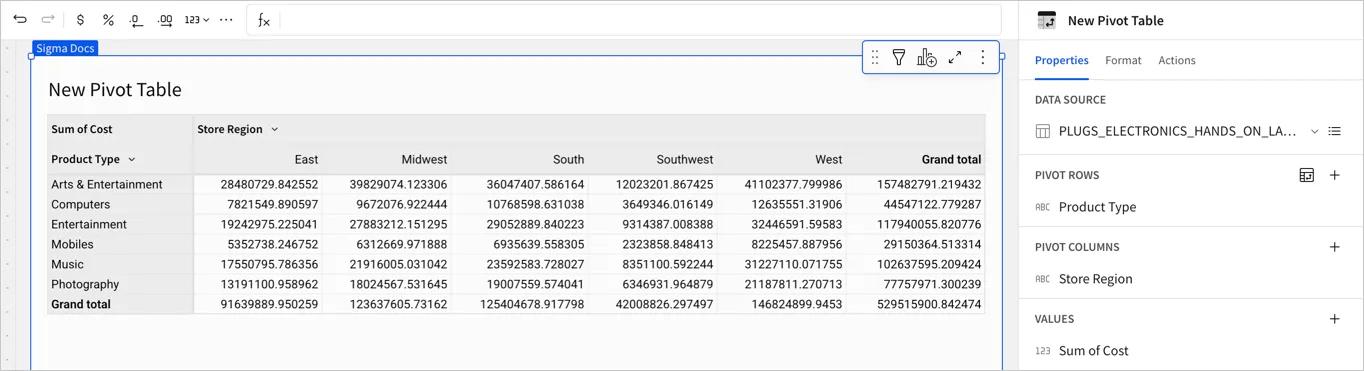Add a new pivot row

point(1335,175)
